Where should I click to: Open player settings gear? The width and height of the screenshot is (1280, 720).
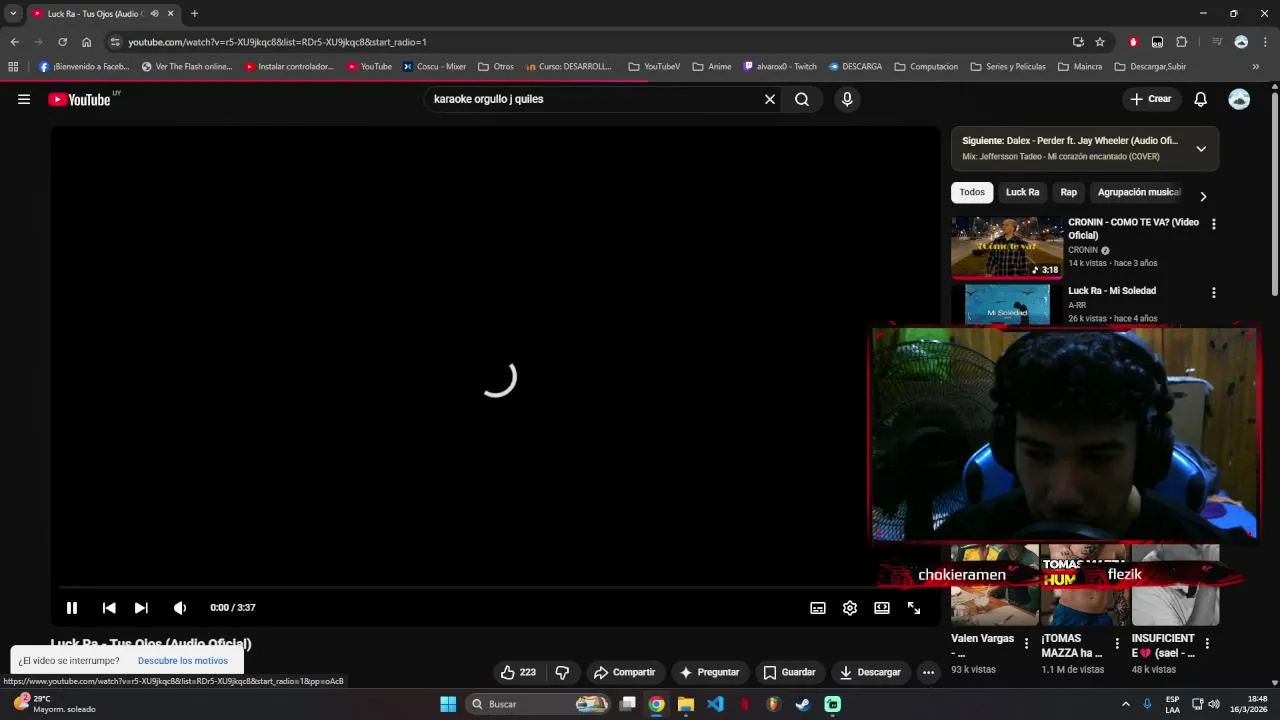click(850, 608)
